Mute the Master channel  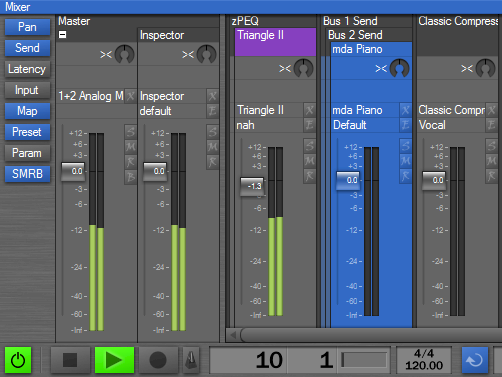click(130, 147)
